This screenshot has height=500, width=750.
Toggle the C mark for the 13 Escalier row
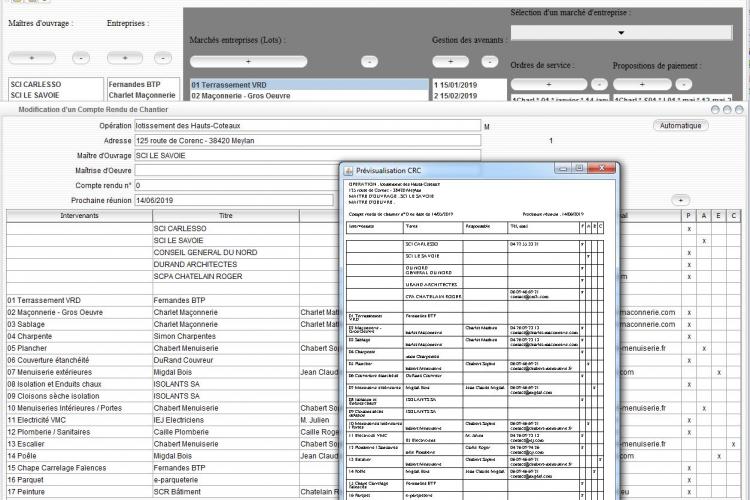coord(734,444)
